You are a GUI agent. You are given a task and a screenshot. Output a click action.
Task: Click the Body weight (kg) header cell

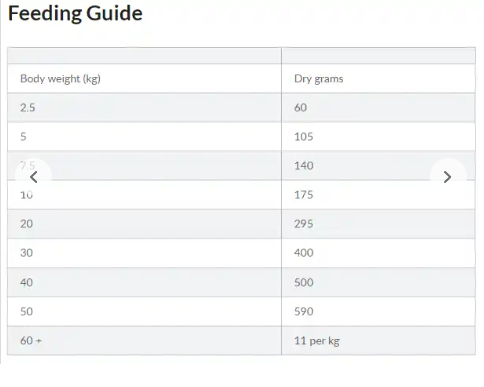point(144,79)
